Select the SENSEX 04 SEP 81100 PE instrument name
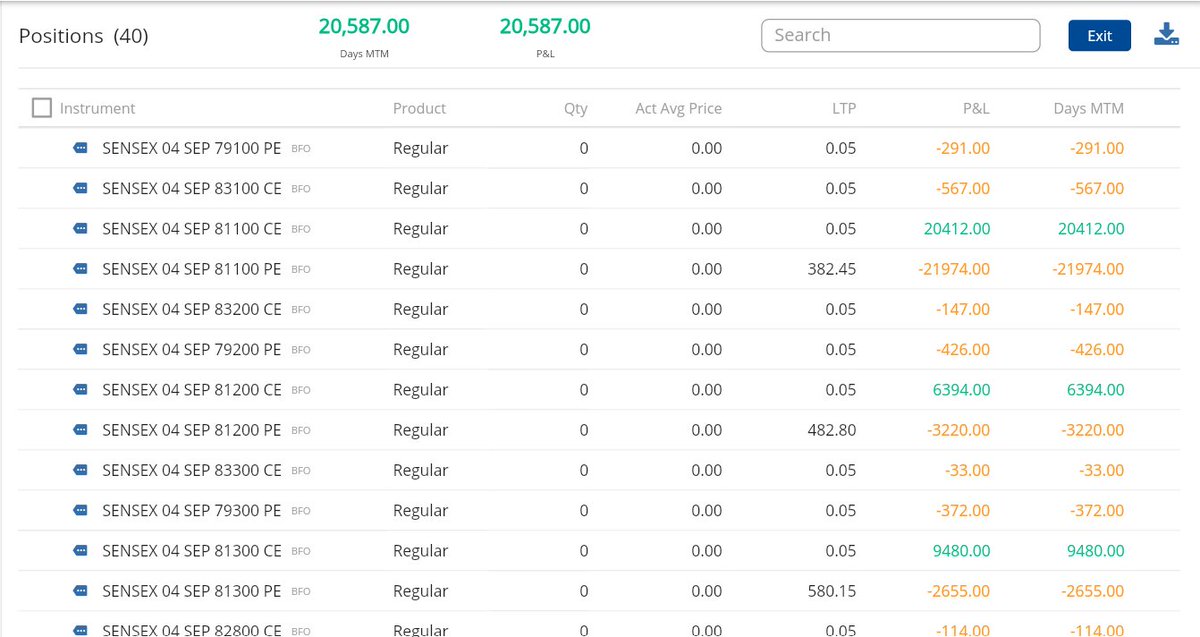The image size is (1200, 637). point(192,269)
